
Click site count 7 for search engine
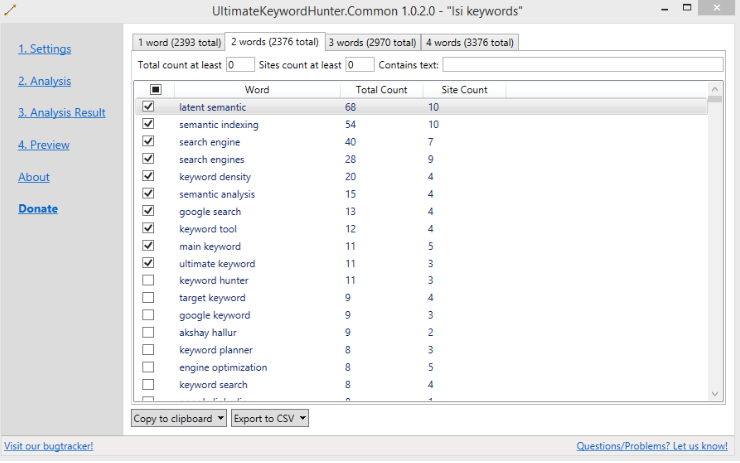coord(431,142)
